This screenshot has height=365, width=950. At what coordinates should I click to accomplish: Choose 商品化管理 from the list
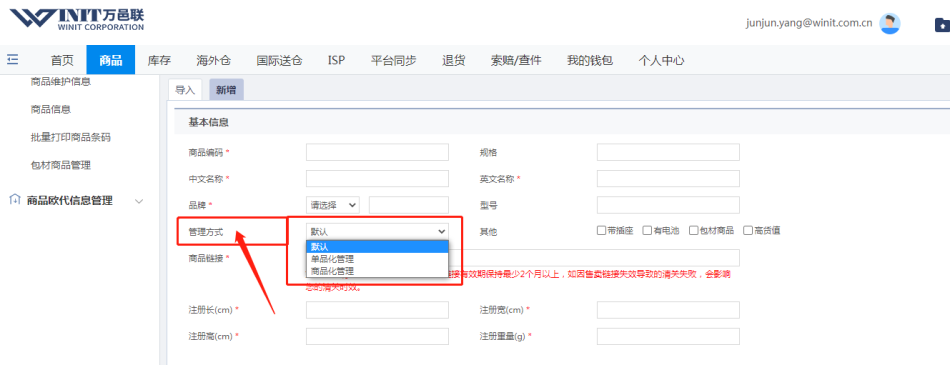point(377,271)
